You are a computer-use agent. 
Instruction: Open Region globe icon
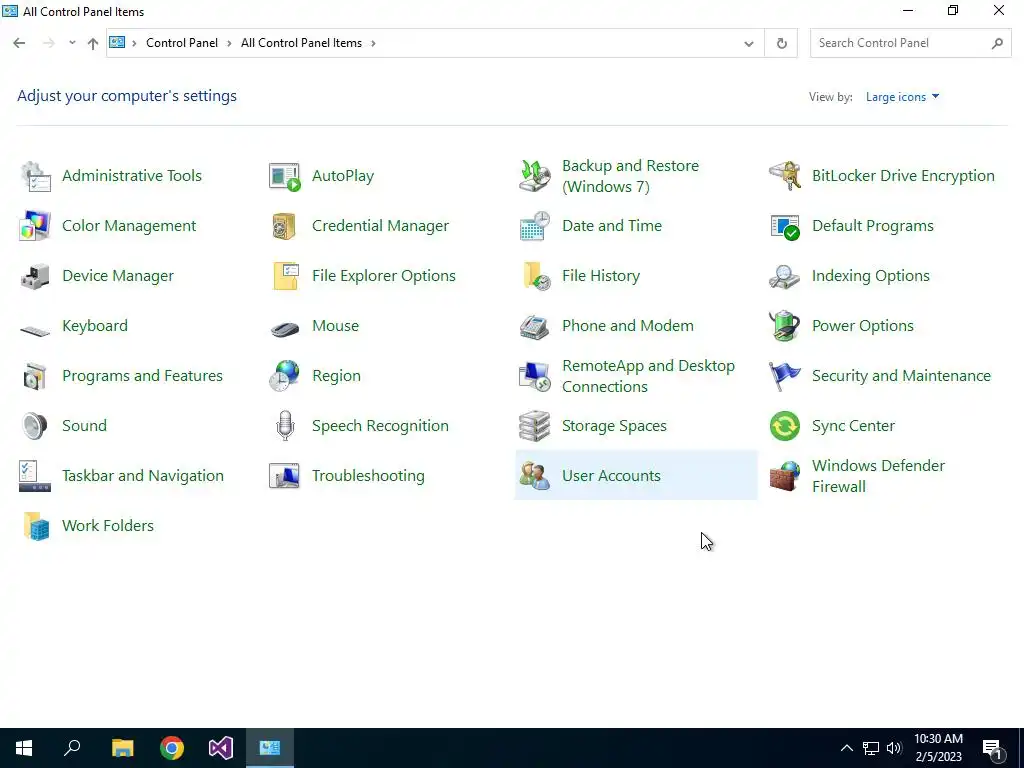click(285, 376)
